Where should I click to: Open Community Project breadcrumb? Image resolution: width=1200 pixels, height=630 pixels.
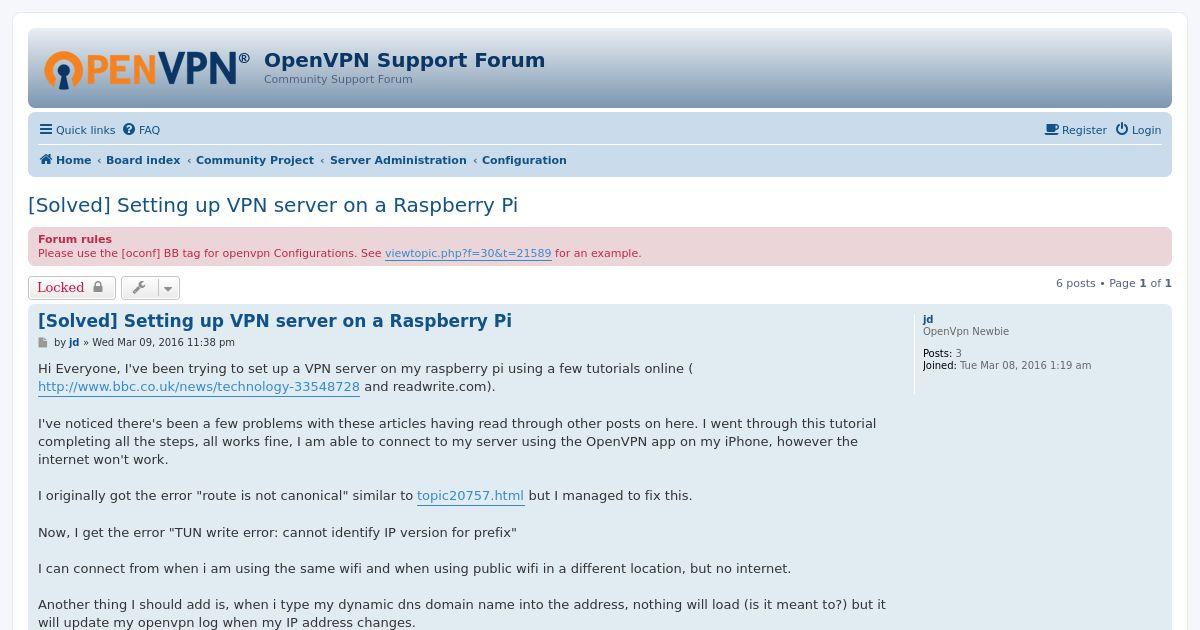click(x=255, y=160)
